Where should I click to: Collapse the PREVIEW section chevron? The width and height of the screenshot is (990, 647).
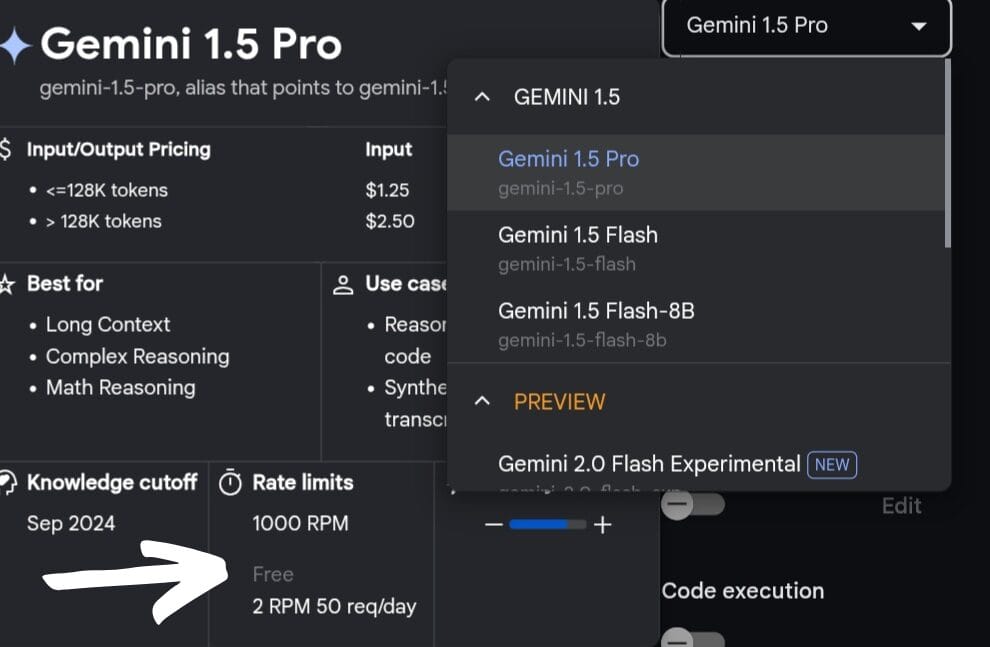(482, 402)
